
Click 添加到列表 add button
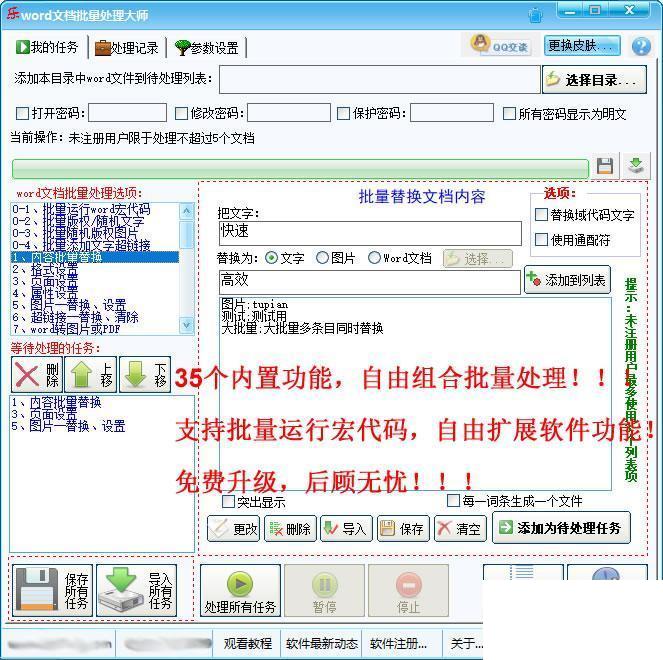click(567, 279)
